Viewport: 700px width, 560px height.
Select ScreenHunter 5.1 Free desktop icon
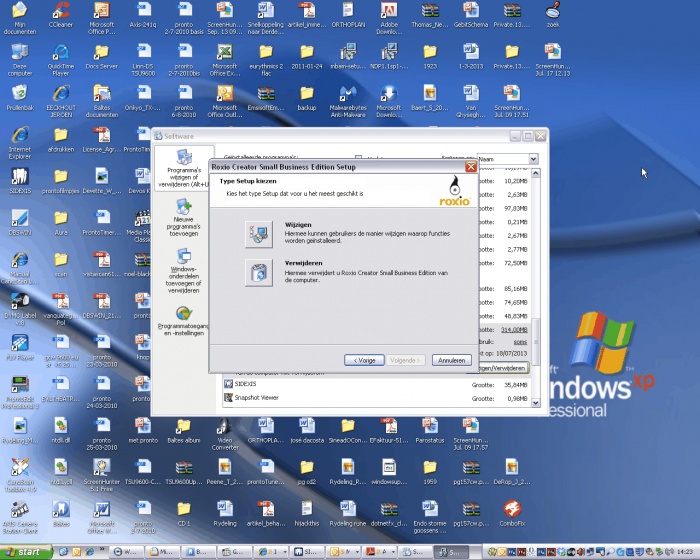tap(101, 475)
